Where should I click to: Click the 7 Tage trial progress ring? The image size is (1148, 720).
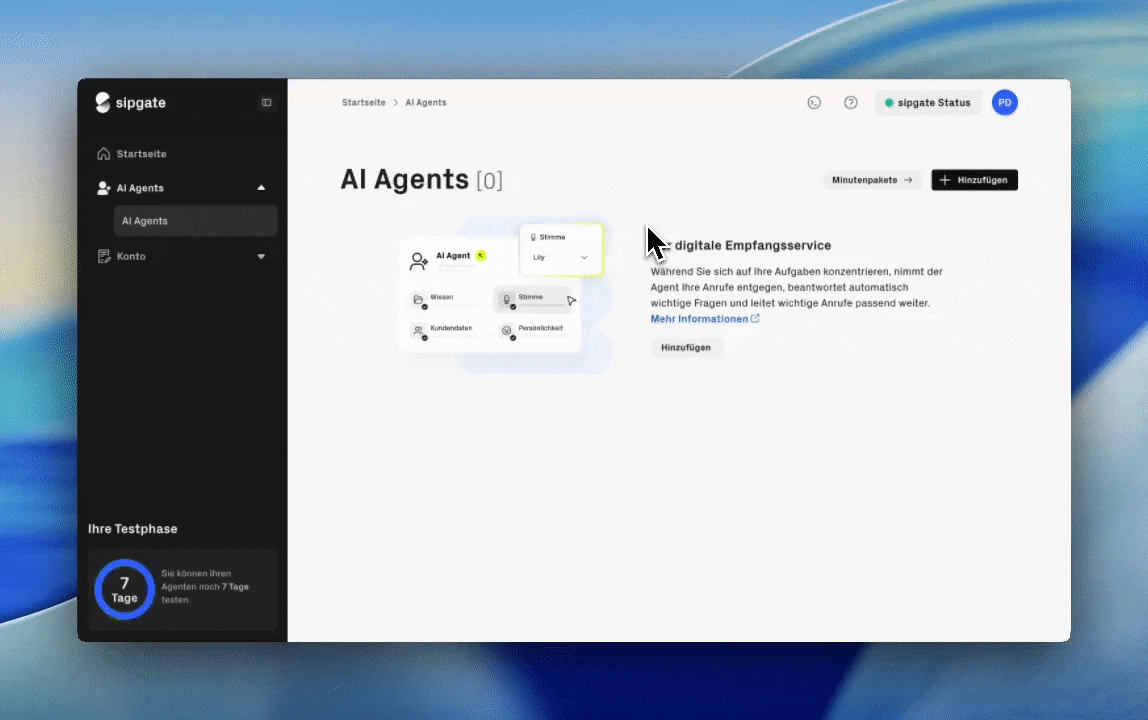pos(124,590)
